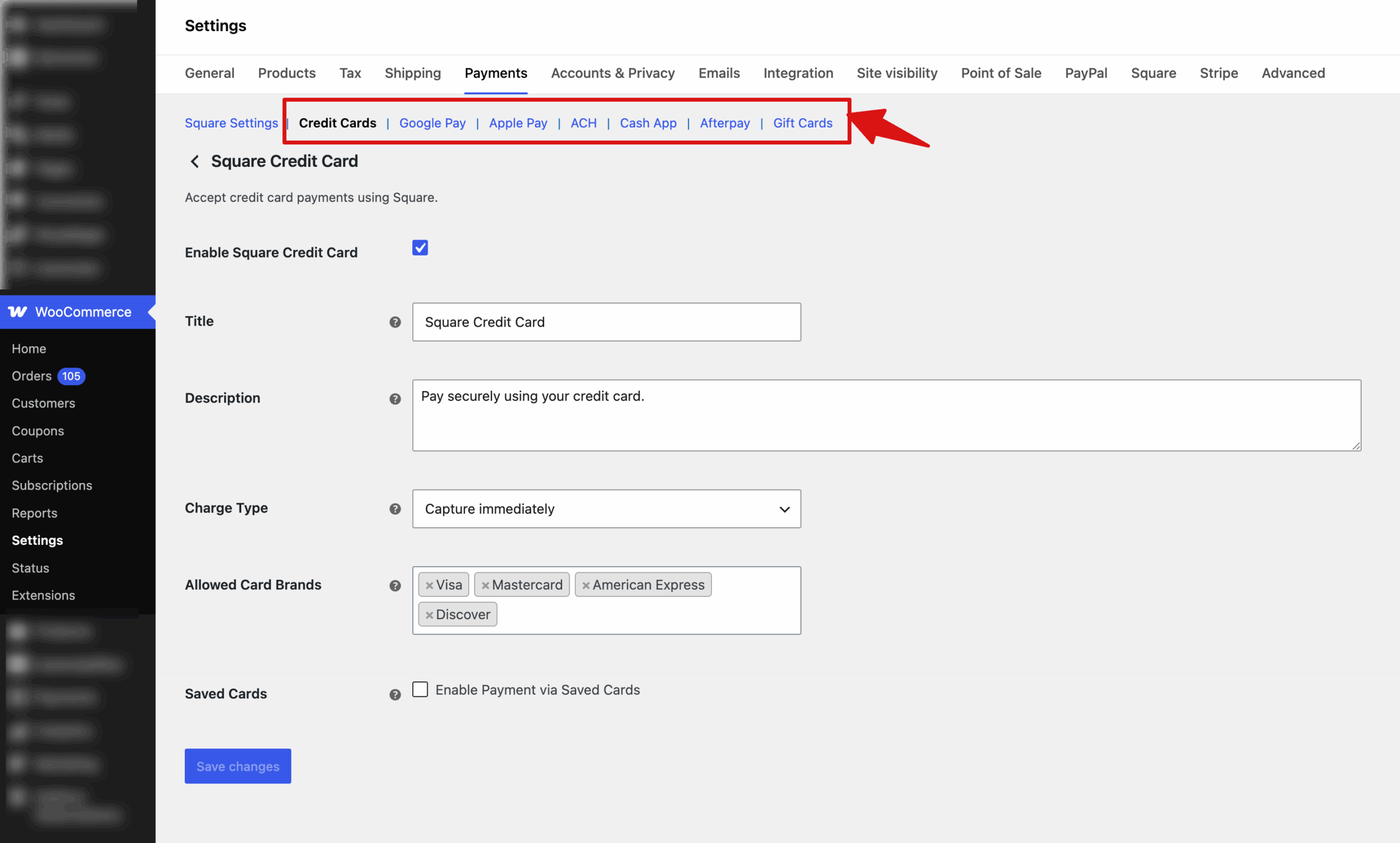Click the WooCommerce logo icon in sidebar
The image size is (1400, 843).
pos(17,312)
